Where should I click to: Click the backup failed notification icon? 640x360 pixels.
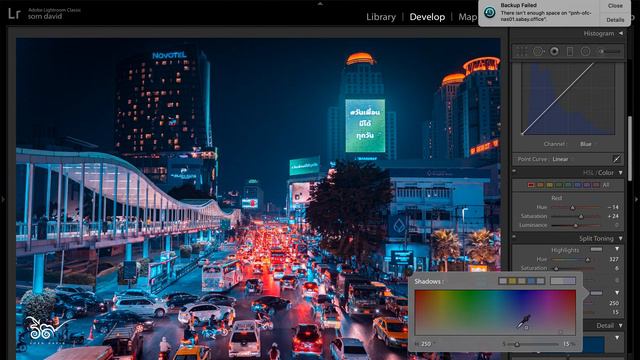pyautogui.click(x=490, y=12)
